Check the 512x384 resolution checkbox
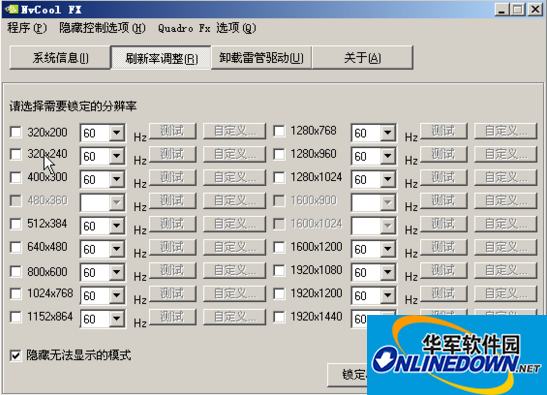Image resolution: width=547 pixels, height=395 pixels. 16,224
